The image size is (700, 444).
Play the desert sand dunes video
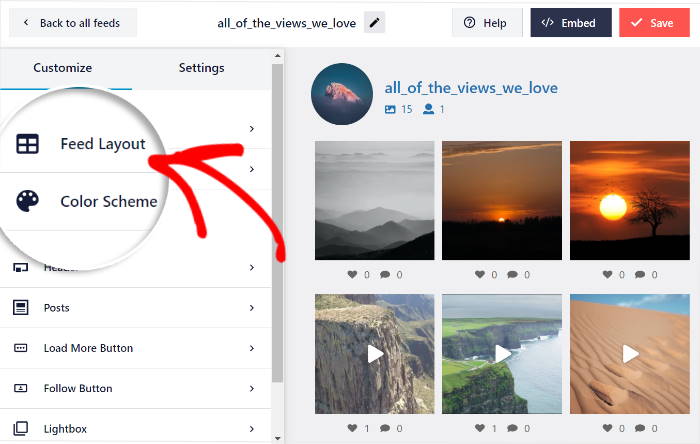pyautogui.click(x=630, y=354)
